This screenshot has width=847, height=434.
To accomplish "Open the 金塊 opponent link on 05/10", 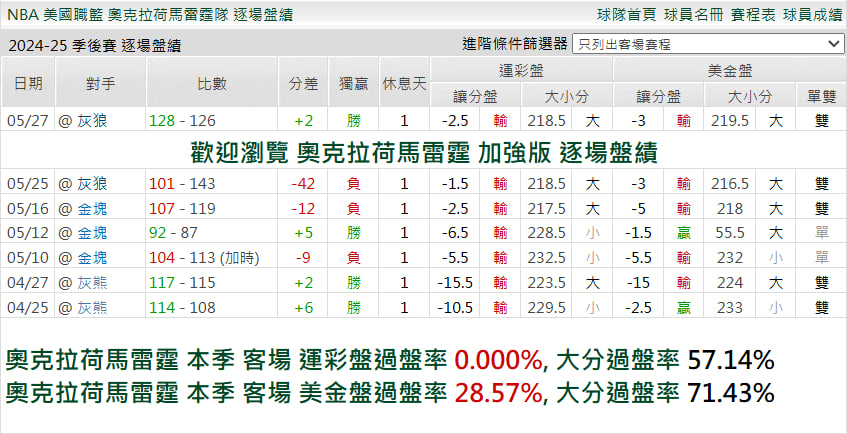I will pos(92,258).
